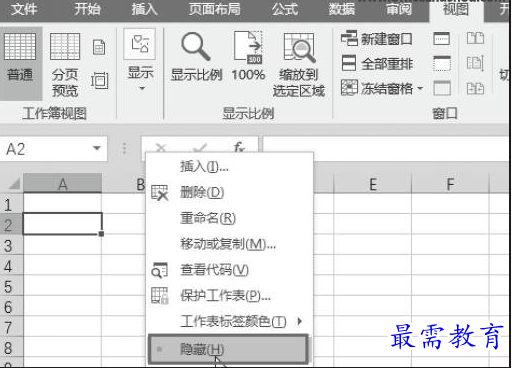Switch to the Review (审阅) tab

[399, 9]
